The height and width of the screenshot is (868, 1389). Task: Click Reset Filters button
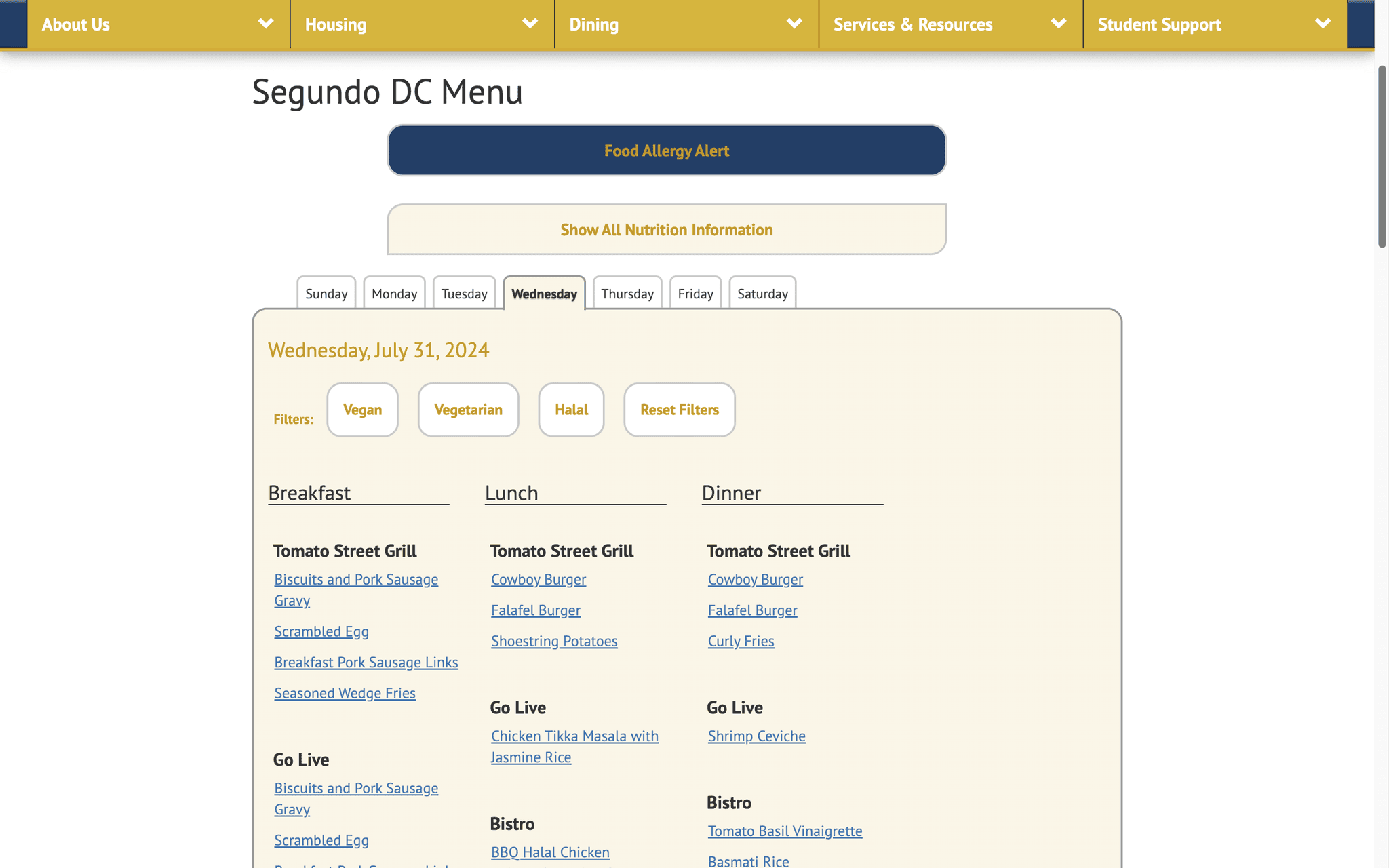[679, 410]
